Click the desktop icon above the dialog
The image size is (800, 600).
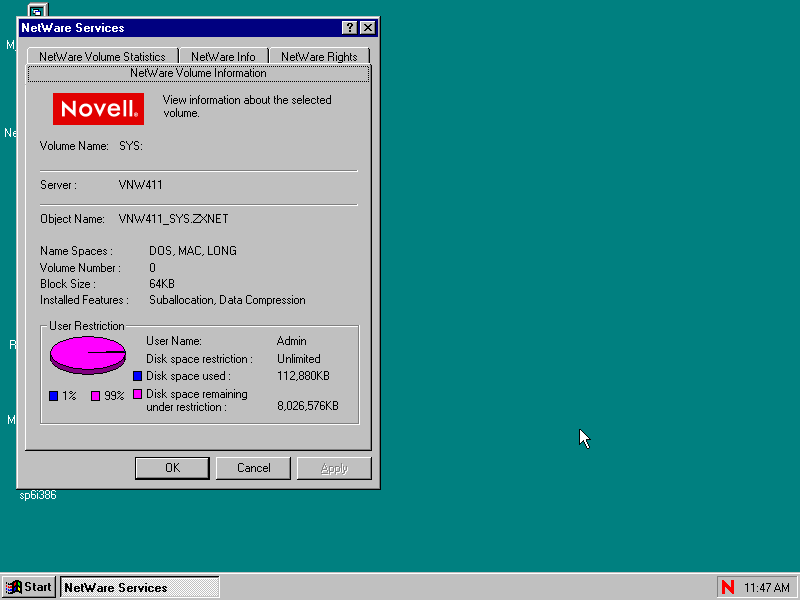[x=38, y=10]
